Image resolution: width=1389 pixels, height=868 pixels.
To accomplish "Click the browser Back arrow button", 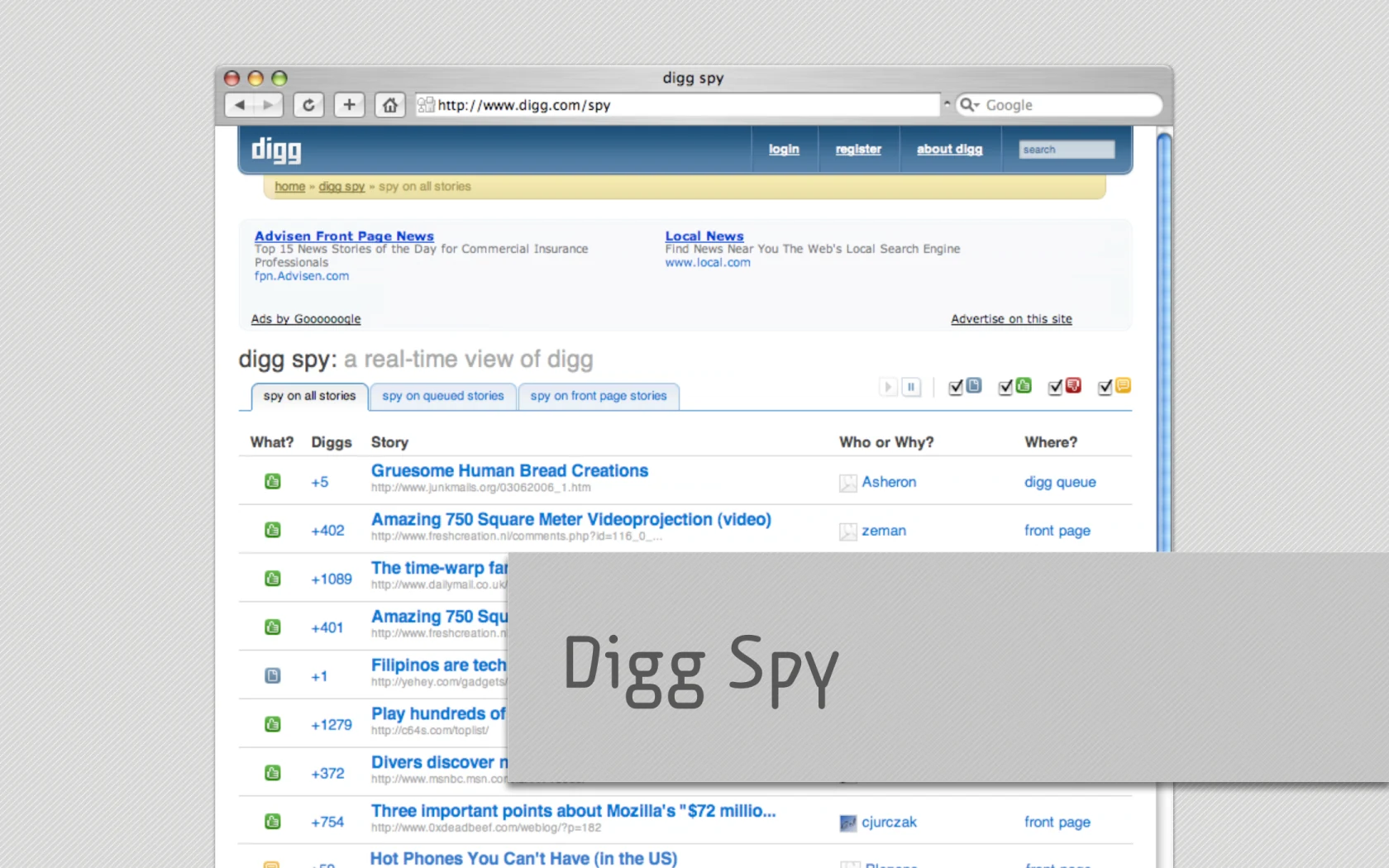I will 240,105.
